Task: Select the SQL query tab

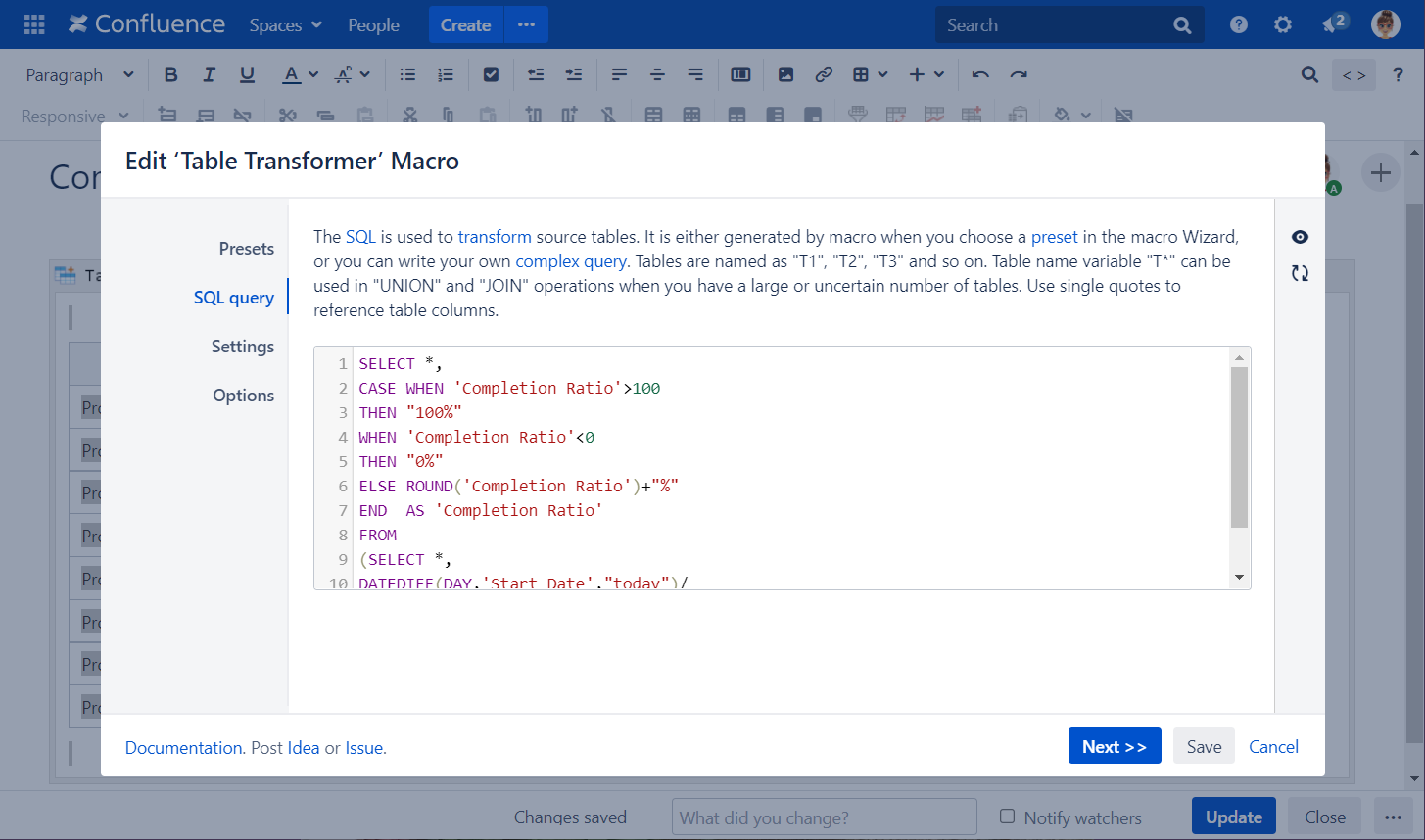Action: pos(234,298)
